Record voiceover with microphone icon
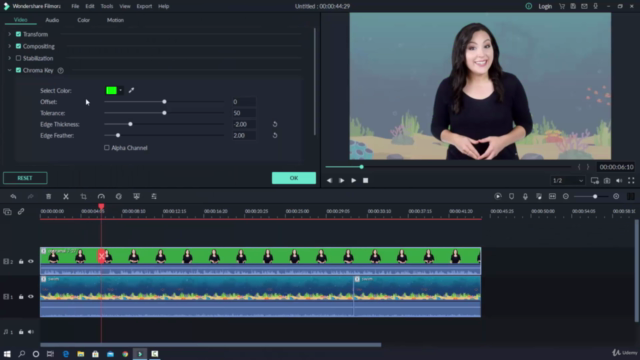This screenshot has width=640, height=360. pos(525,196)
